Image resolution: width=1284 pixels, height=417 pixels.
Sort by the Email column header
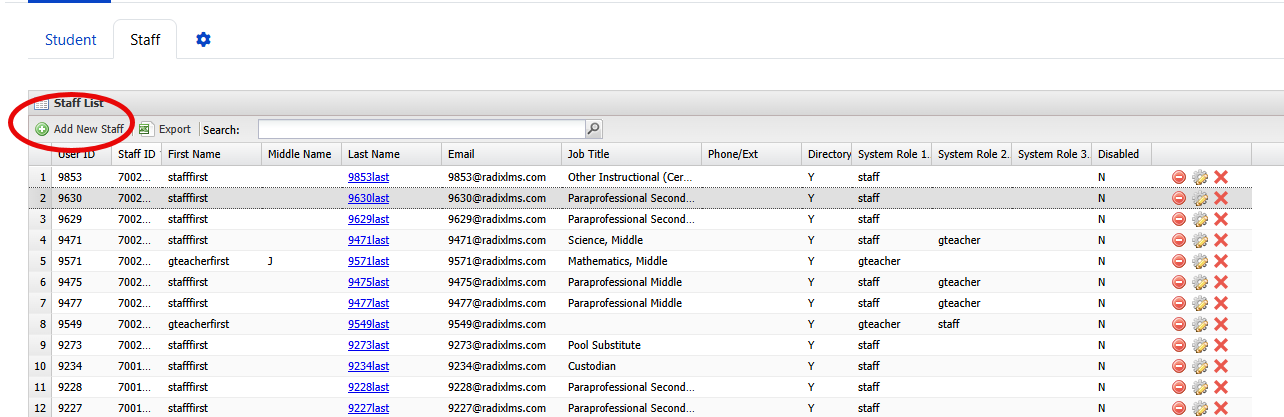tap(502, 154)
